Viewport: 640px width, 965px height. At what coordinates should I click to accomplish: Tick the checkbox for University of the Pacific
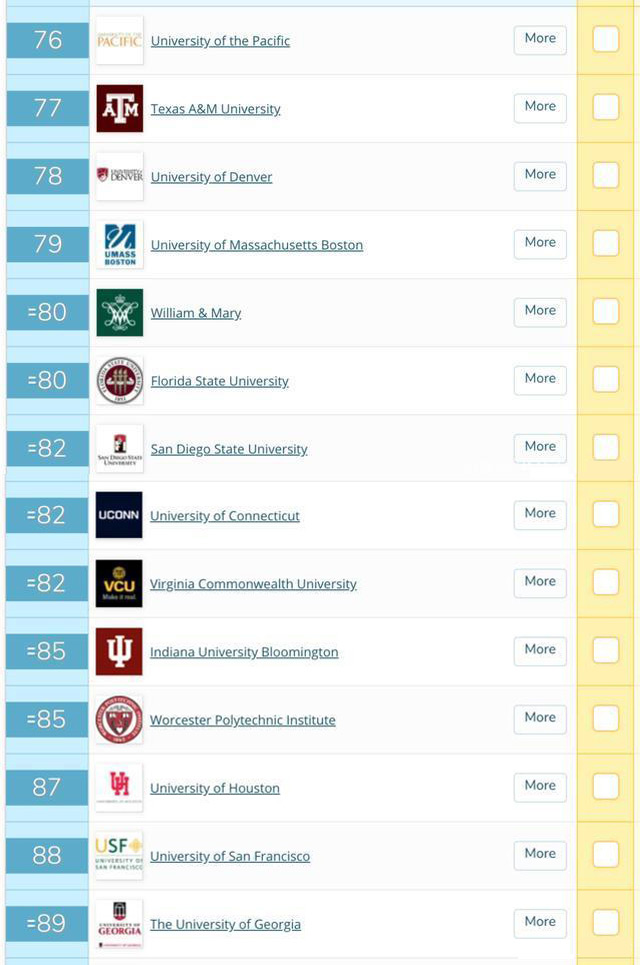606,39
